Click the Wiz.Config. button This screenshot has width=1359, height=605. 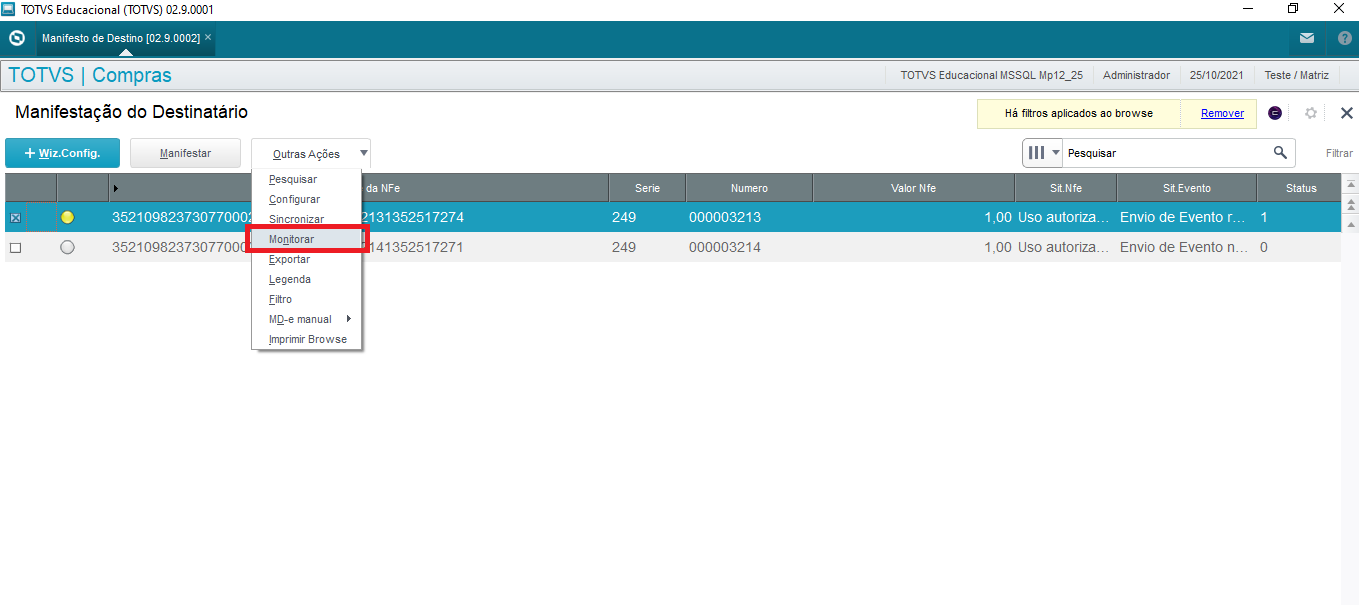click(62, 153)
